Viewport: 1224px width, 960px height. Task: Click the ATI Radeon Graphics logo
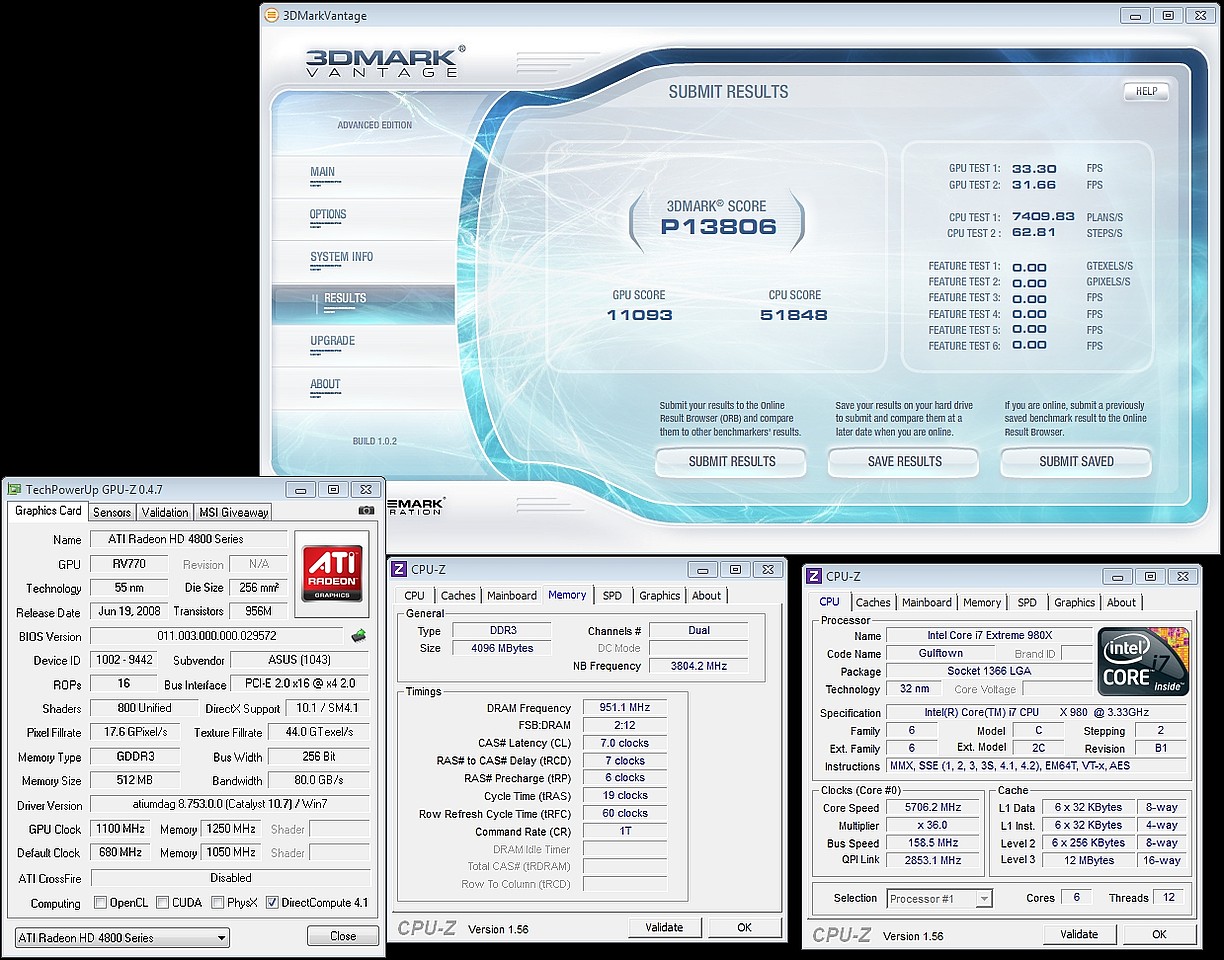pyautogui.click(x=333, y=566)
